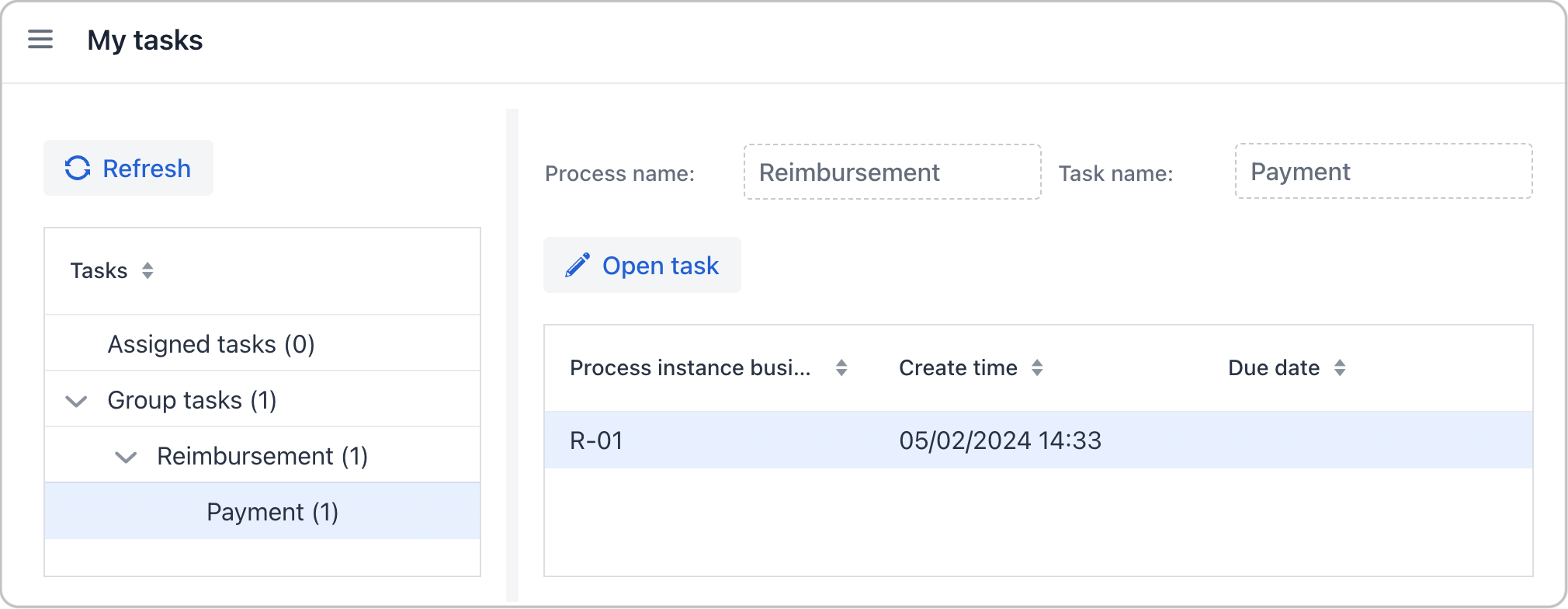Click the circular refresh arrows icon
Screen dimensions: 1568x609
tap(78, 169)
